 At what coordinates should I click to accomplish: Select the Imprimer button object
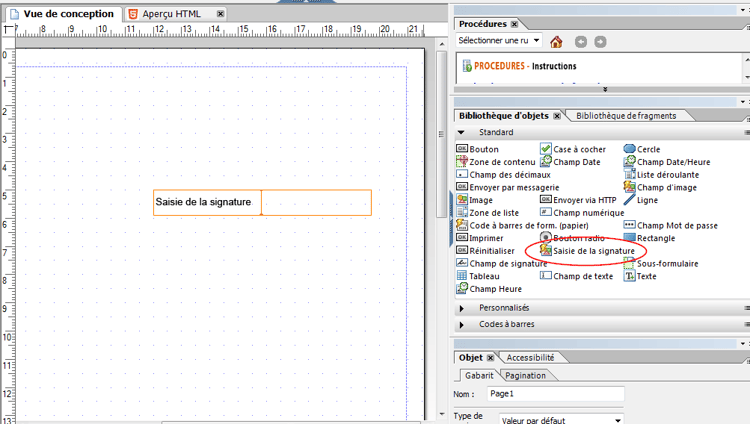point(480,238)
